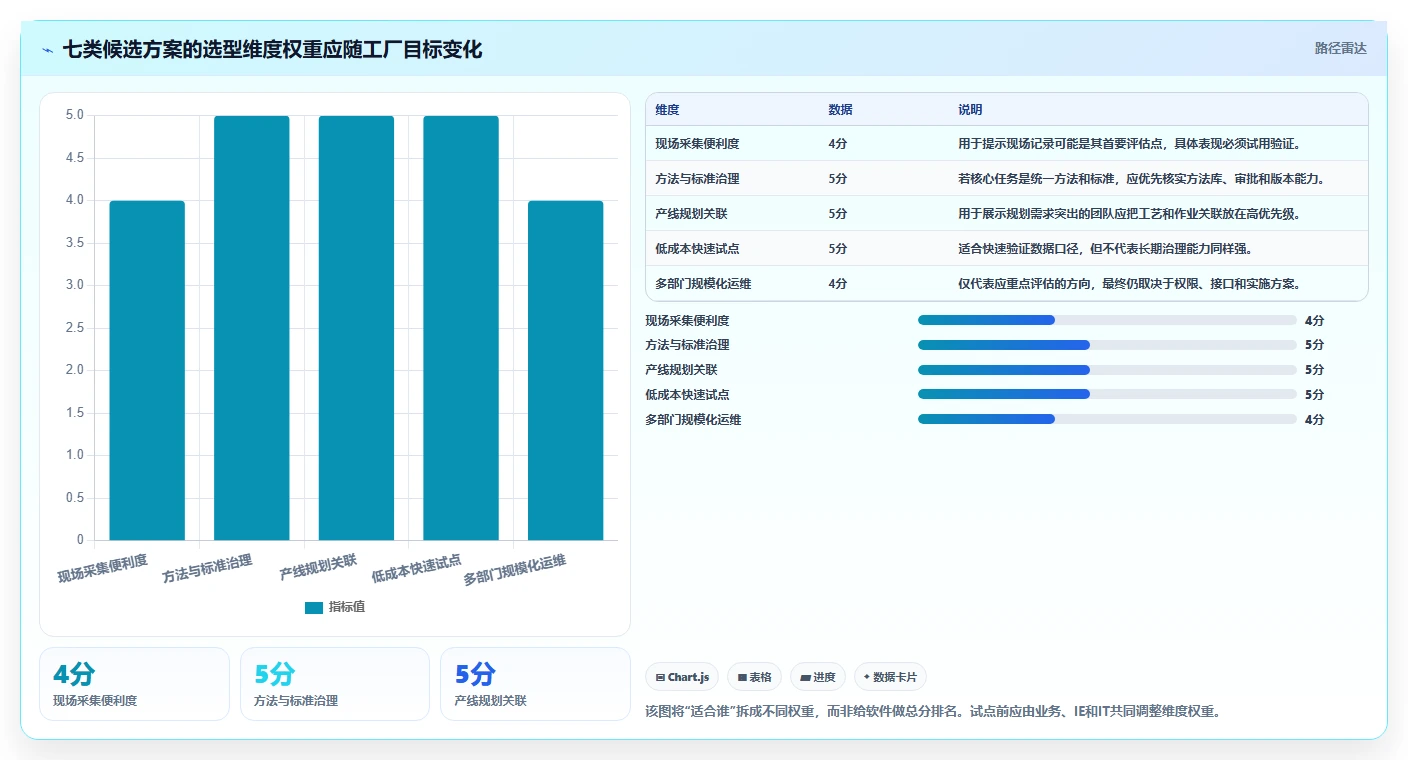Click the 多部门规模化运维 progress bar
This screenshot has width=1408, height=760.
coord(1107,419)
